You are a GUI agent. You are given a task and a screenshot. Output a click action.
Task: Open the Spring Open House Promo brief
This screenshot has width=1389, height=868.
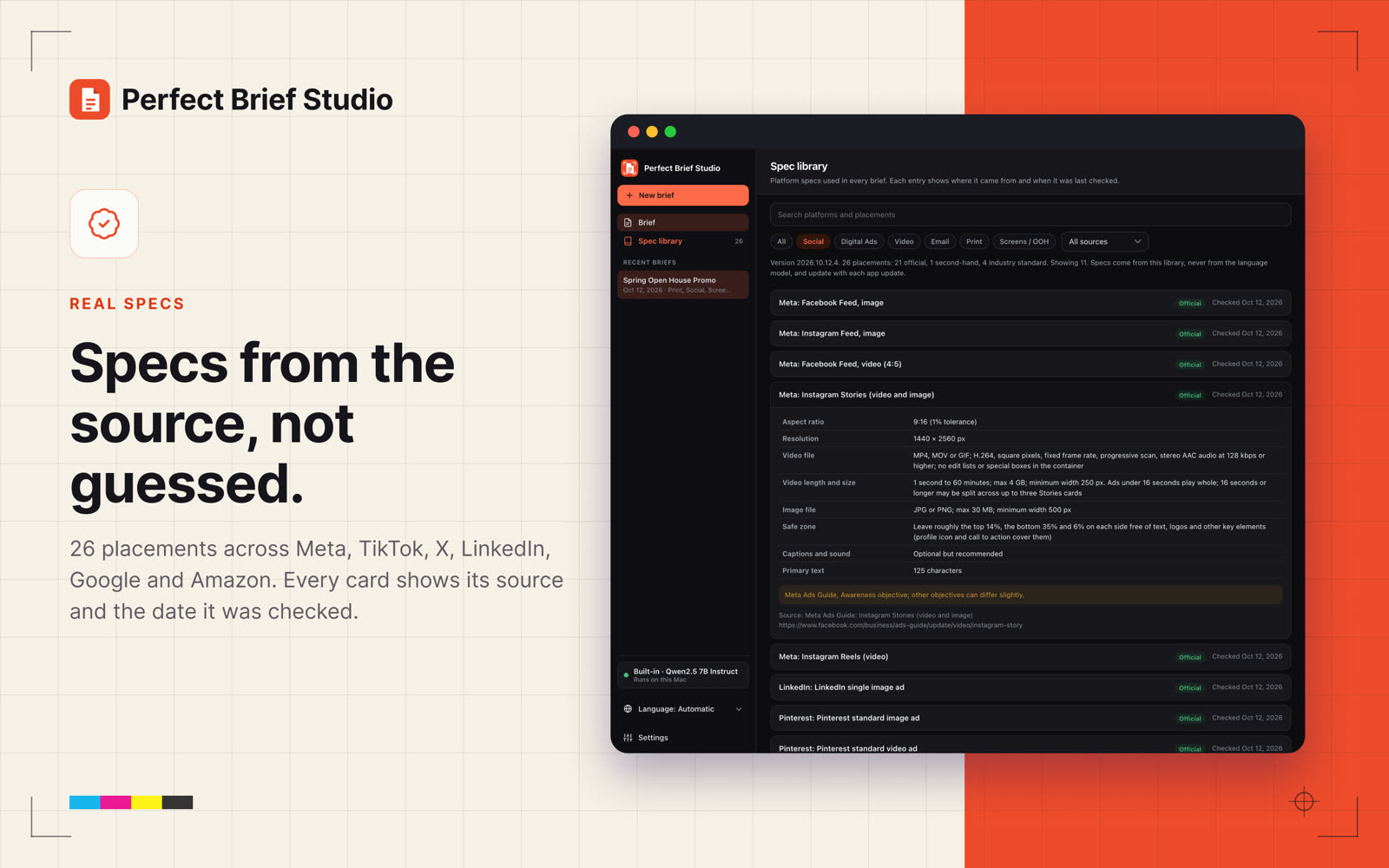tap(682, 285)
